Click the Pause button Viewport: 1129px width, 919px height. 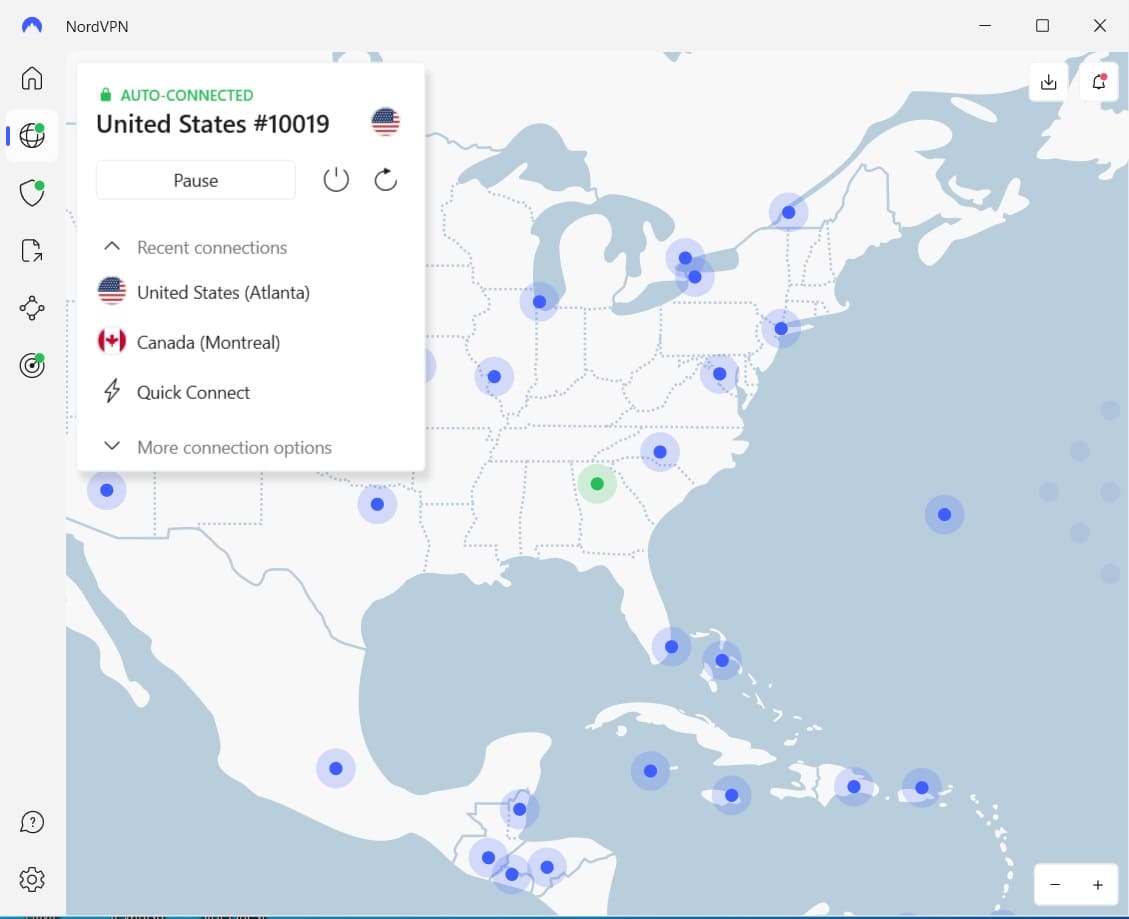(196, 180)
